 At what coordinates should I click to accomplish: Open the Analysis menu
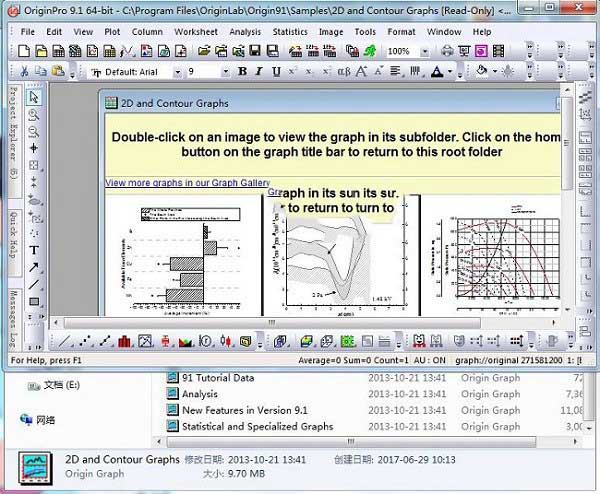pos(245,32)
